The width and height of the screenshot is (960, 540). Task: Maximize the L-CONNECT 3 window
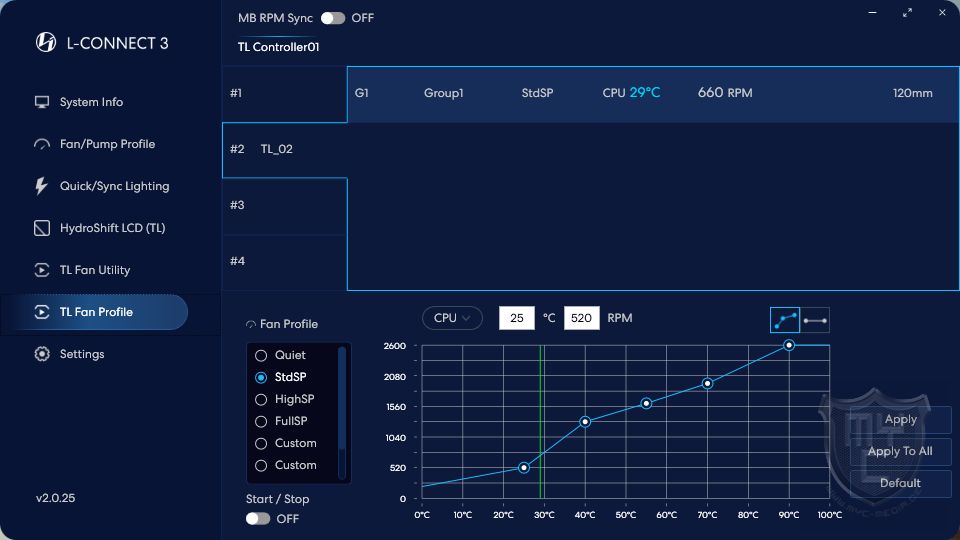pyautogui.click(x=907, y=13)
